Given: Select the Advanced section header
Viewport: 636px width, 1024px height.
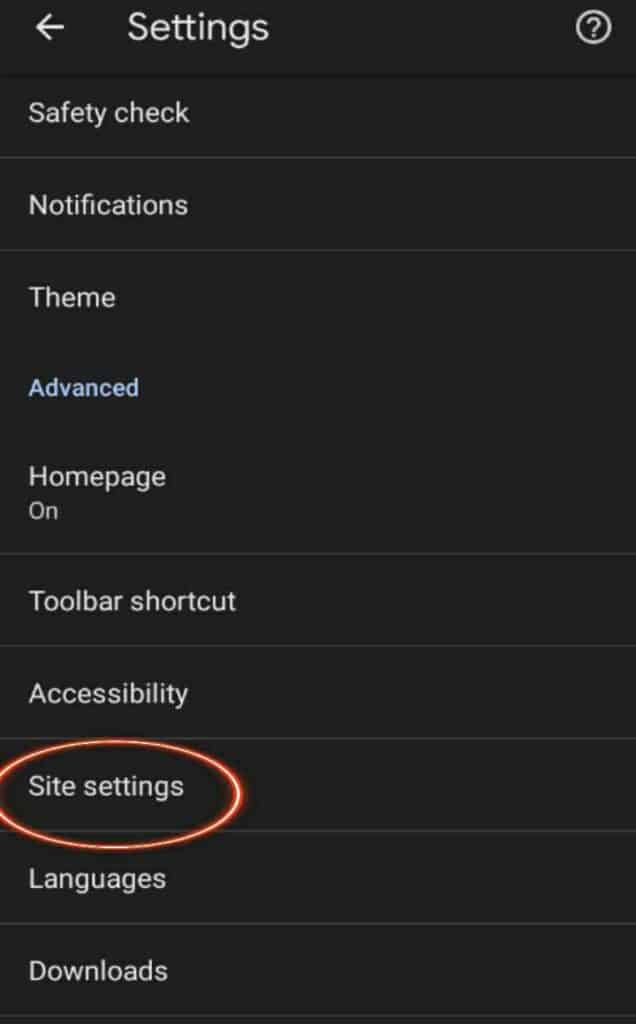Looking at the screenshot, I should click(x=84, y=388).
